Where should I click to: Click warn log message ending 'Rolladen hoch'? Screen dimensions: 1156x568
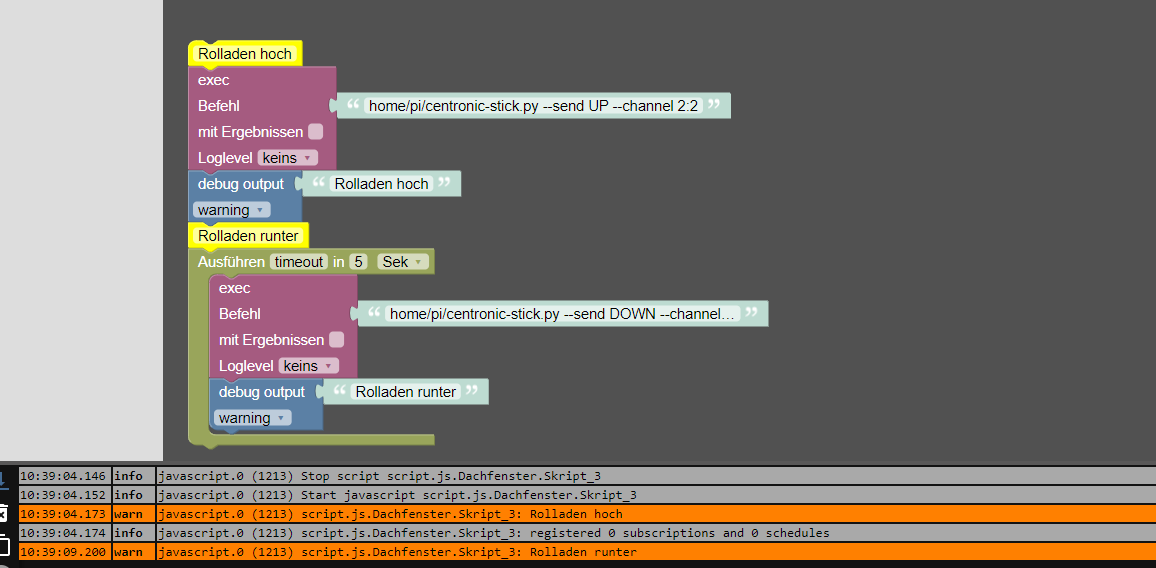(390, 514)
